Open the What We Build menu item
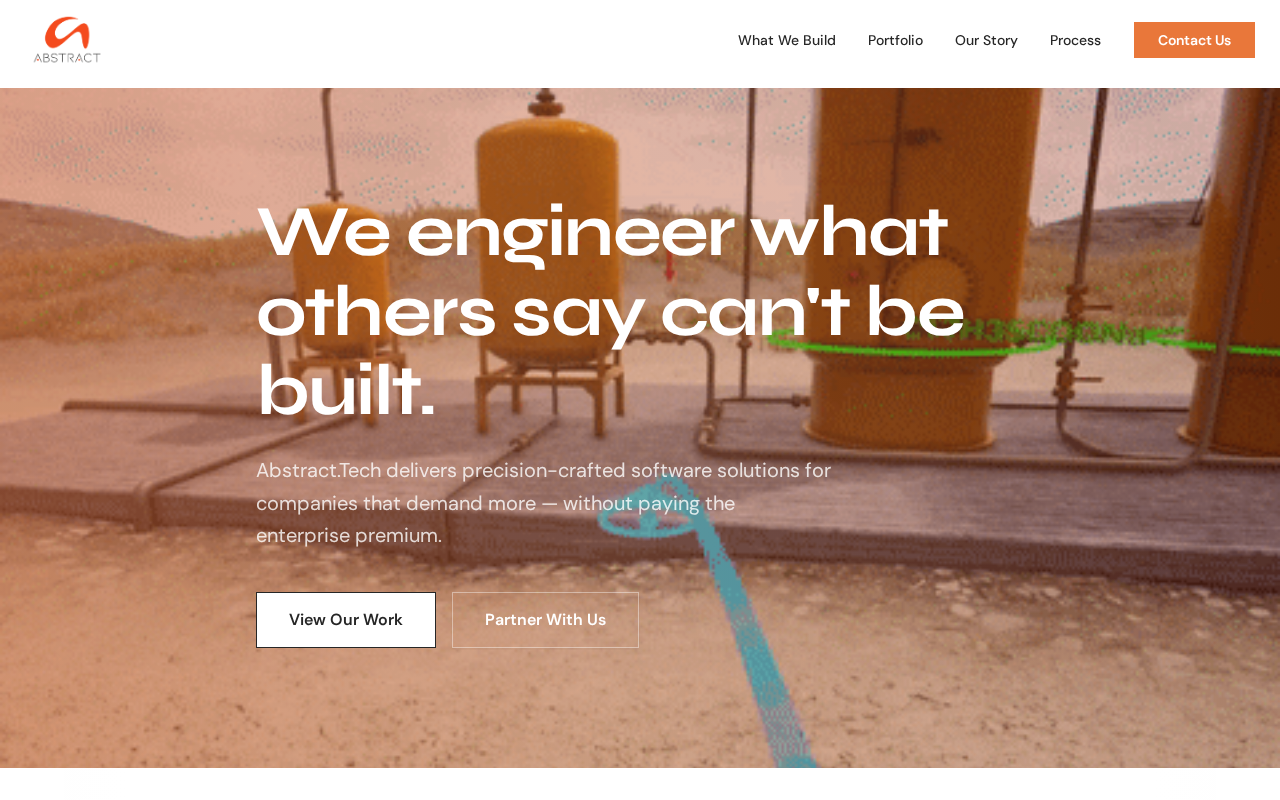The width and height of the screenshot is (1280, 800). pos(787,40)
